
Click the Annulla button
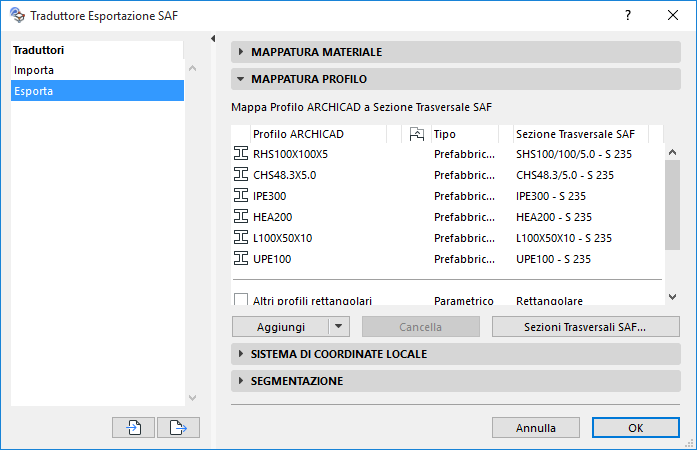[x=536, y=428]
